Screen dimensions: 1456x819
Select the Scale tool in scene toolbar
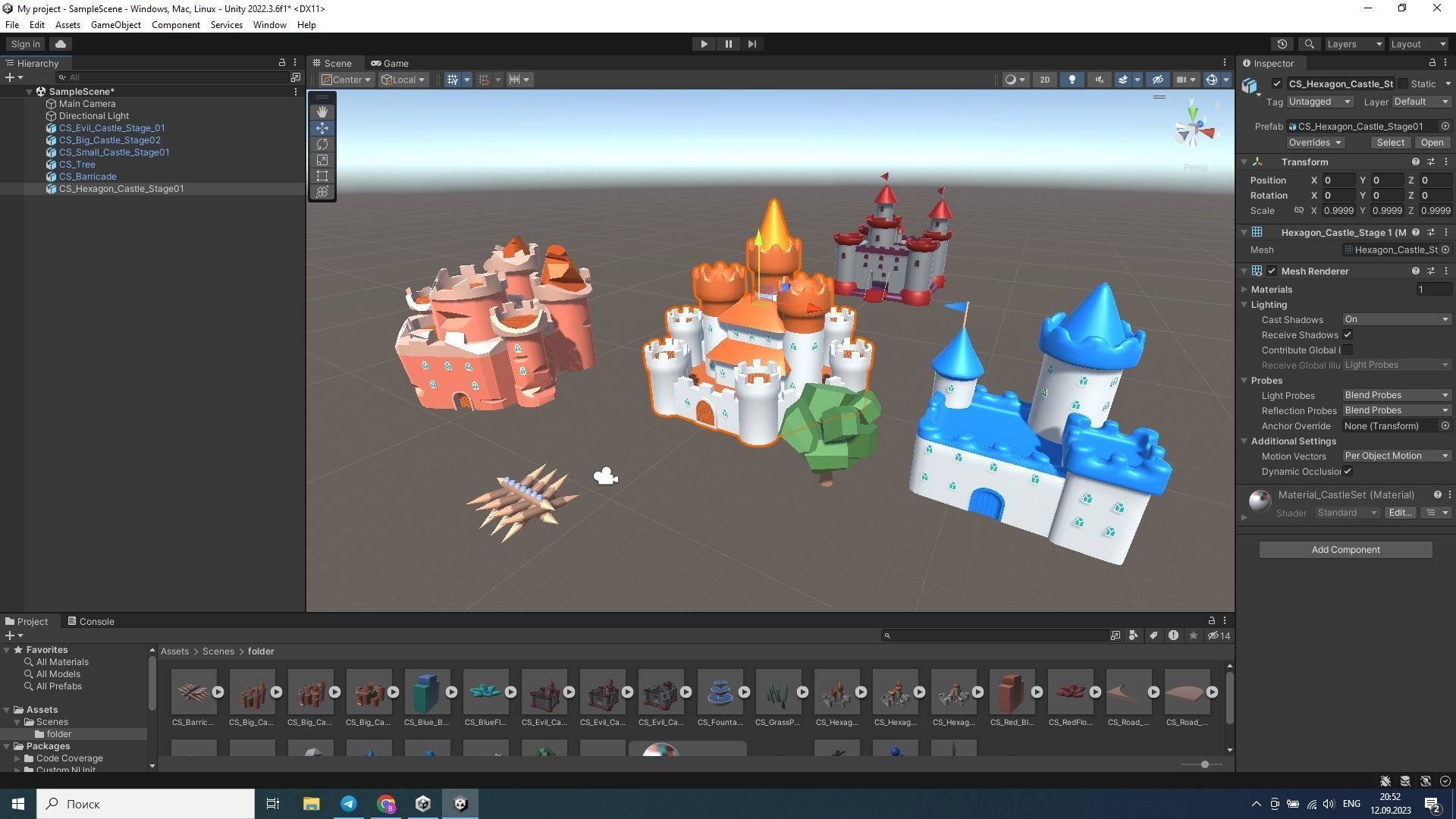pyautogui.click(x=322, y=160)
